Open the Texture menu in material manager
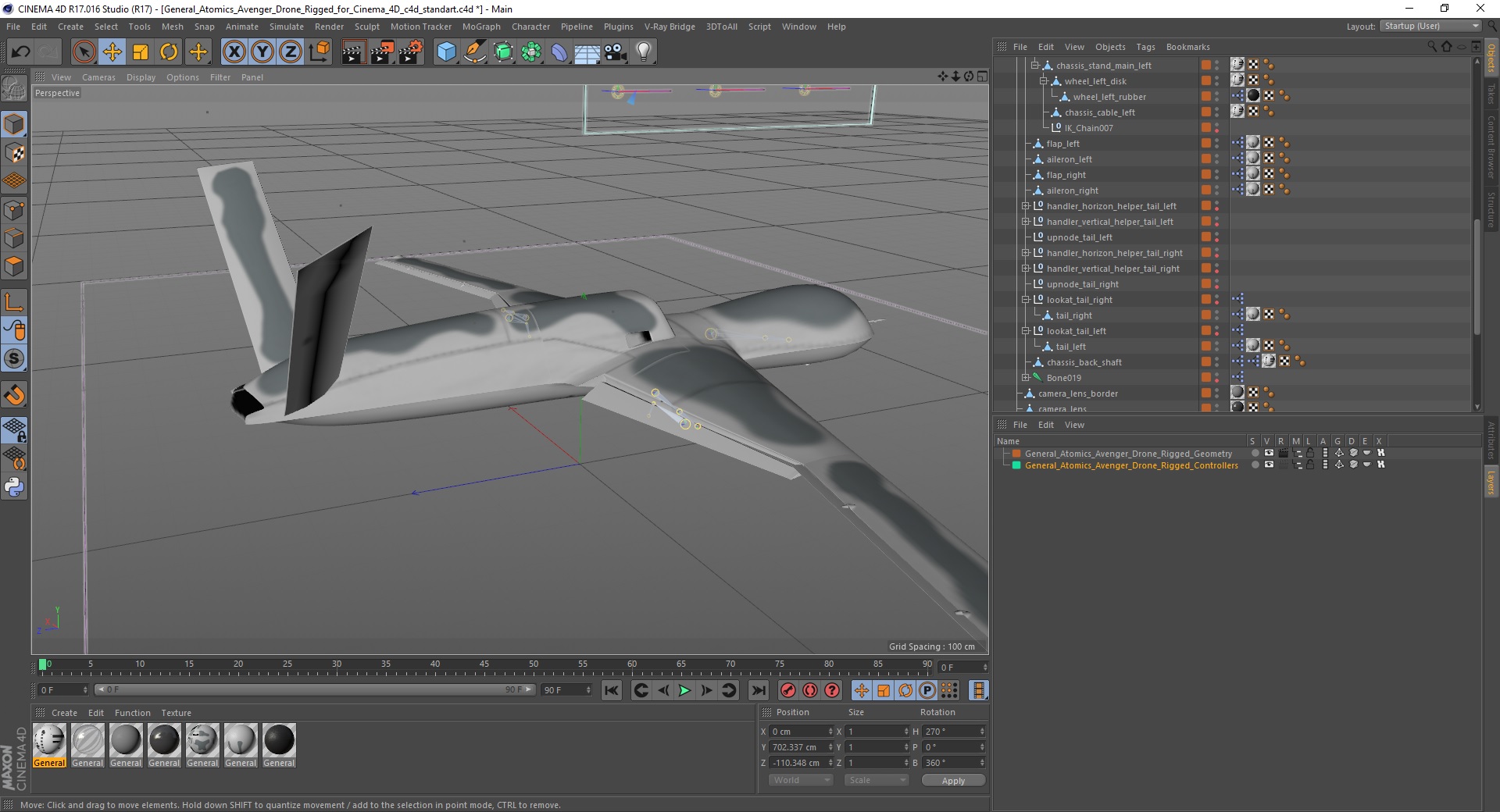 [x=176, y=713]
